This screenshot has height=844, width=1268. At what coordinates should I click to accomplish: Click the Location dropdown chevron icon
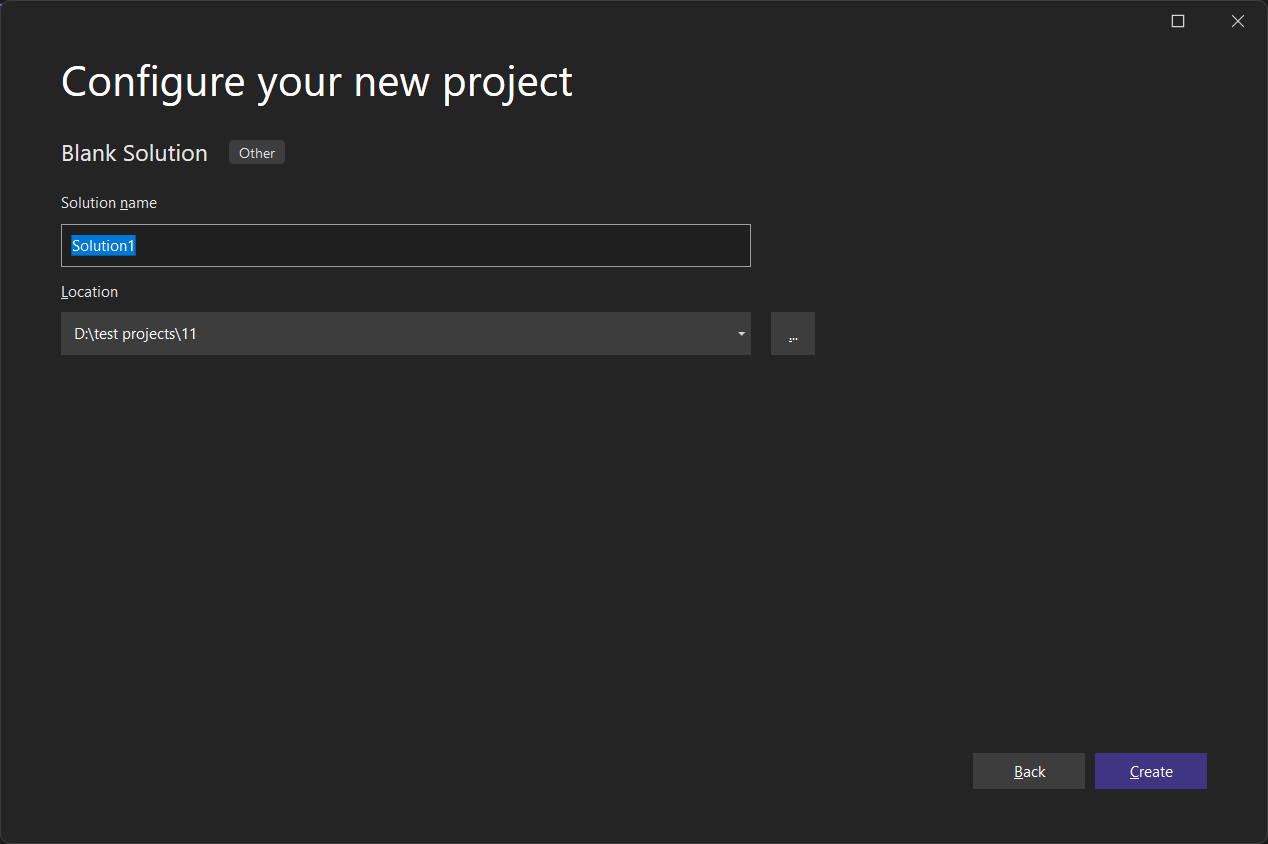click(x=741, y=334)
